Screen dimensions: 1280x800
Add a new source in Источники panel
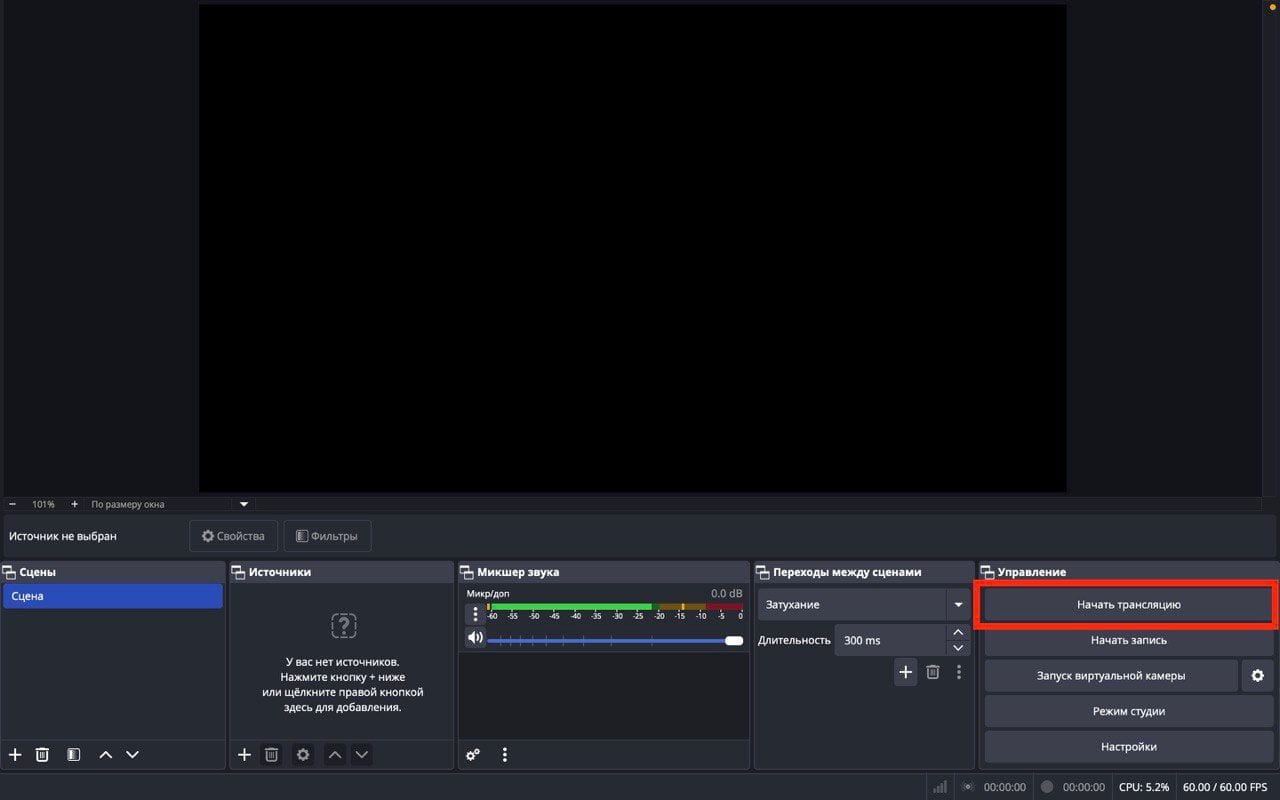coord(244,755)
